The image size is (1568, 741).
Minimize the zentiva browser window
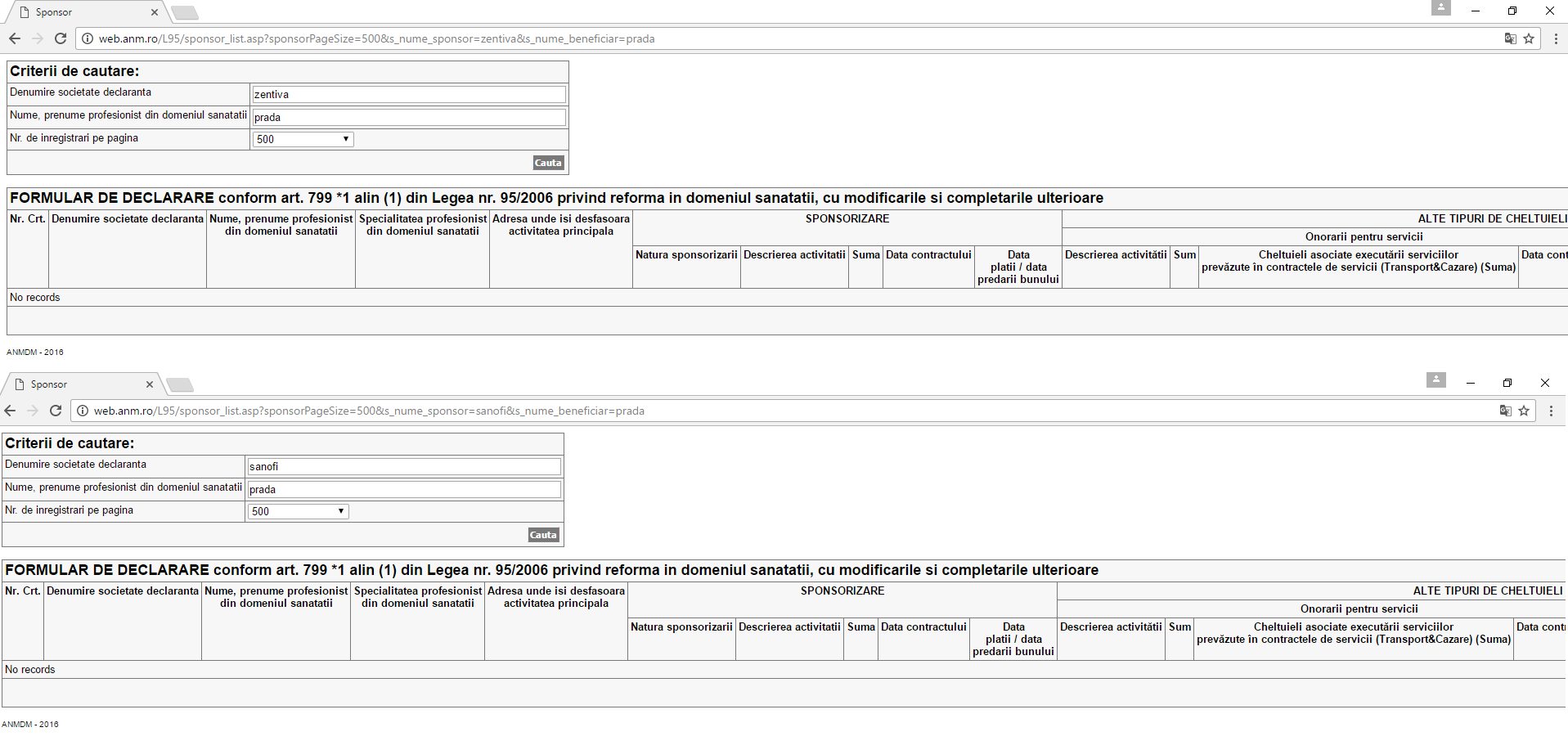1475,11
